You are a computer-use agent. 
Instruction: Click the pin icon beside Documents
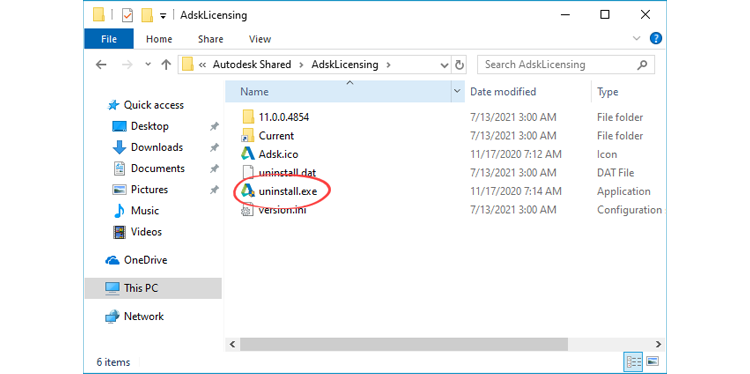pyautogui.click(x=214, y=169)
